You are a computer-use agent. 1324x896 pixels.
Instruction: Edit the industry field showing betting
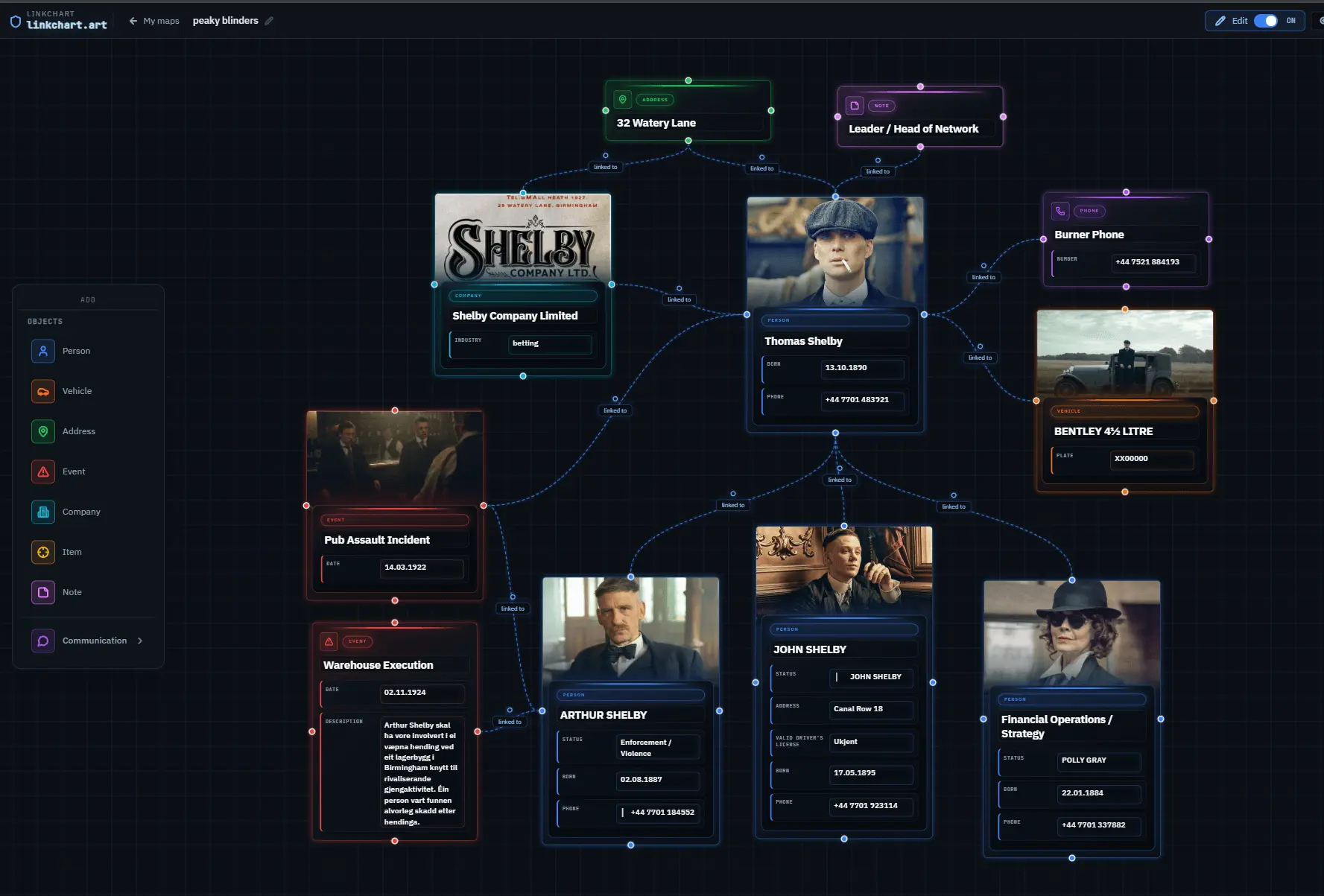tap(551, 343)
